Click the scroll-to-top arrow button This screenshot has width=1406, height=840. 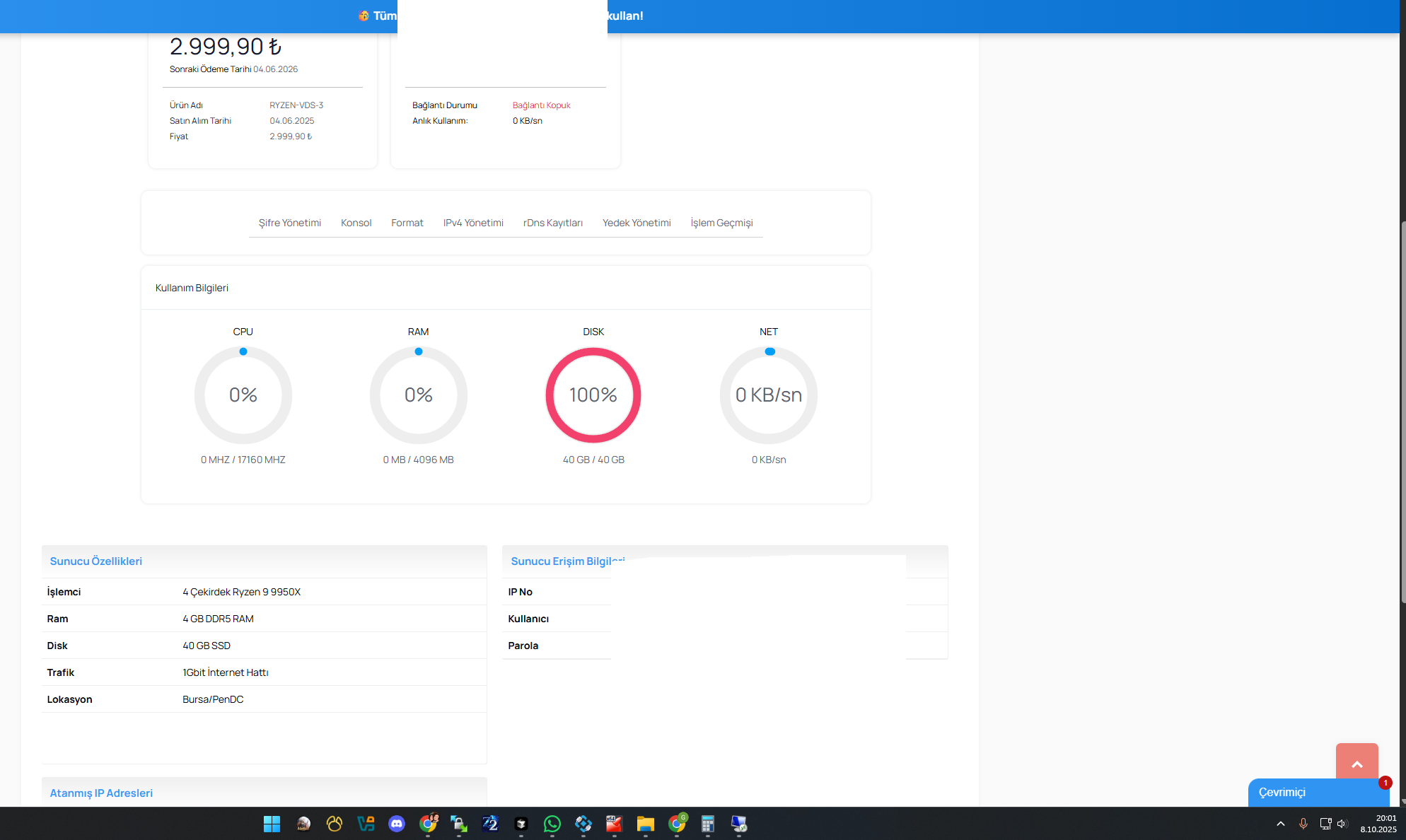pyautogui.click(x=1356, y=762)
